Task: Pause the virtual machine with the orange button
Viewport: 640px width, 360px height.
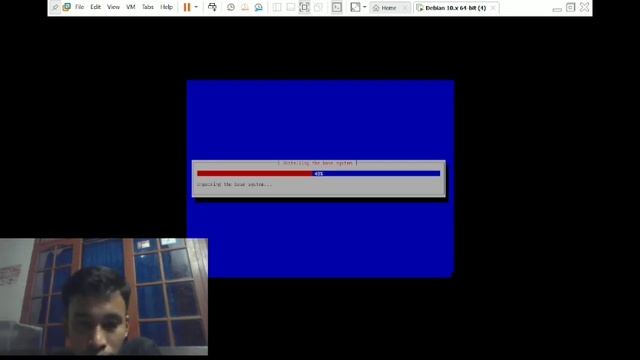Action: tap(187, 7)
